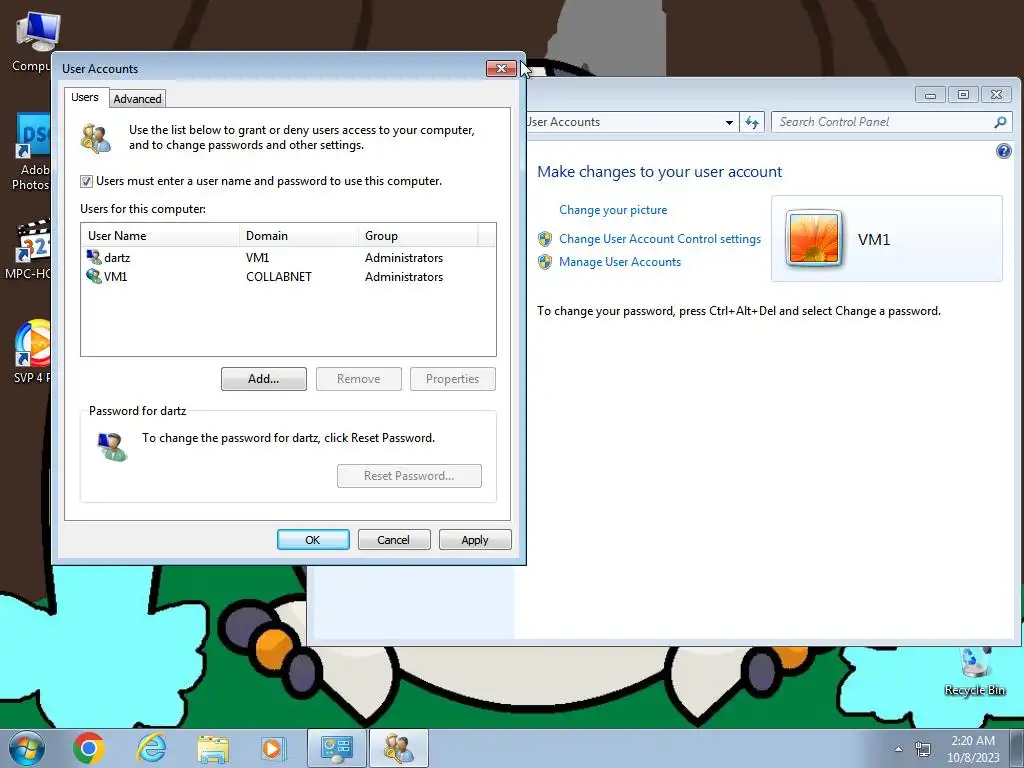Open Windows Explorer from taskbar

click(213, 749)
